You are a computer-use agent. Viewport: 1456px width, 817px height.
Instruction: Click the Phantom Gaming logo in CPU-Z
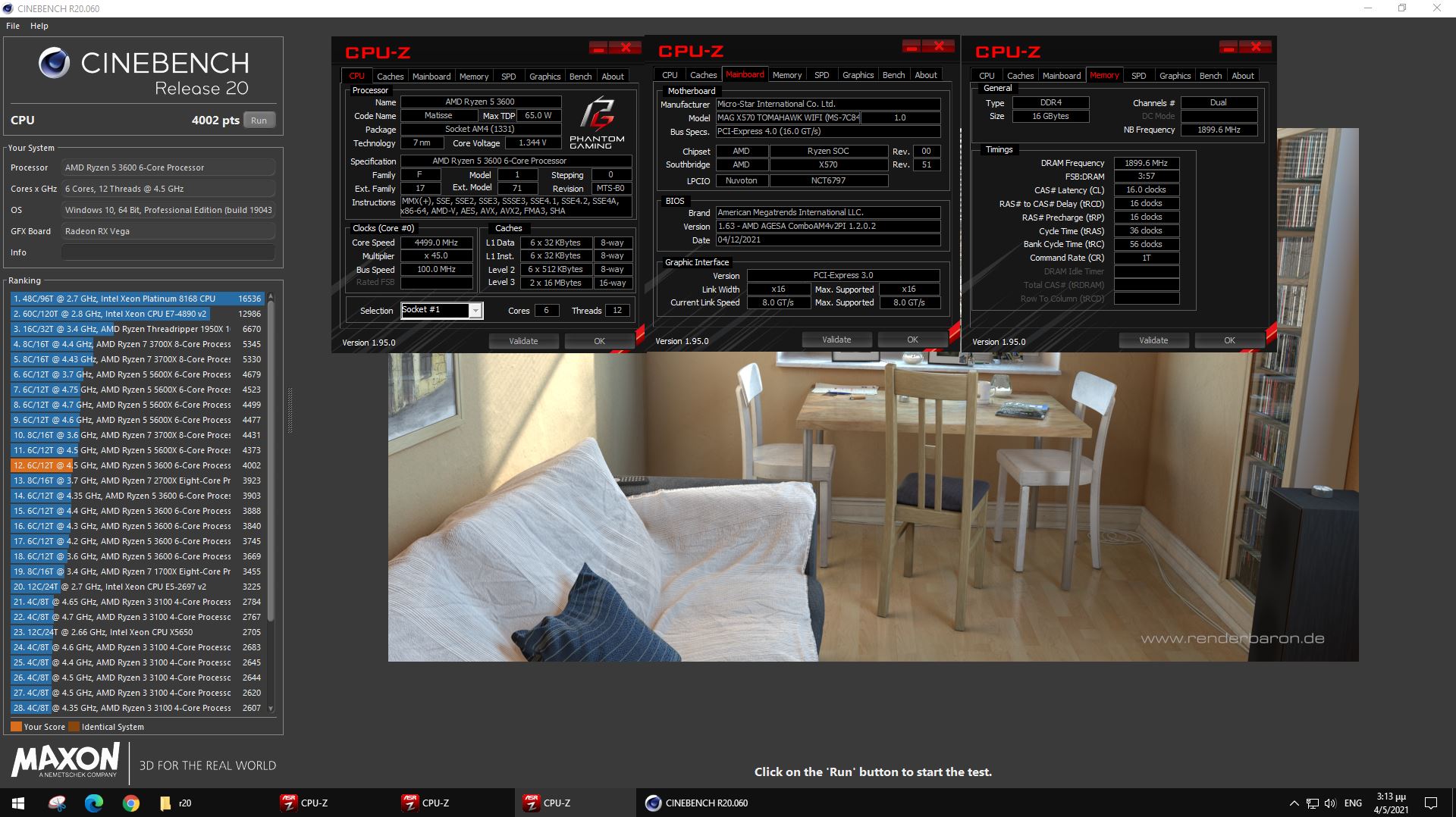point(597,121)
